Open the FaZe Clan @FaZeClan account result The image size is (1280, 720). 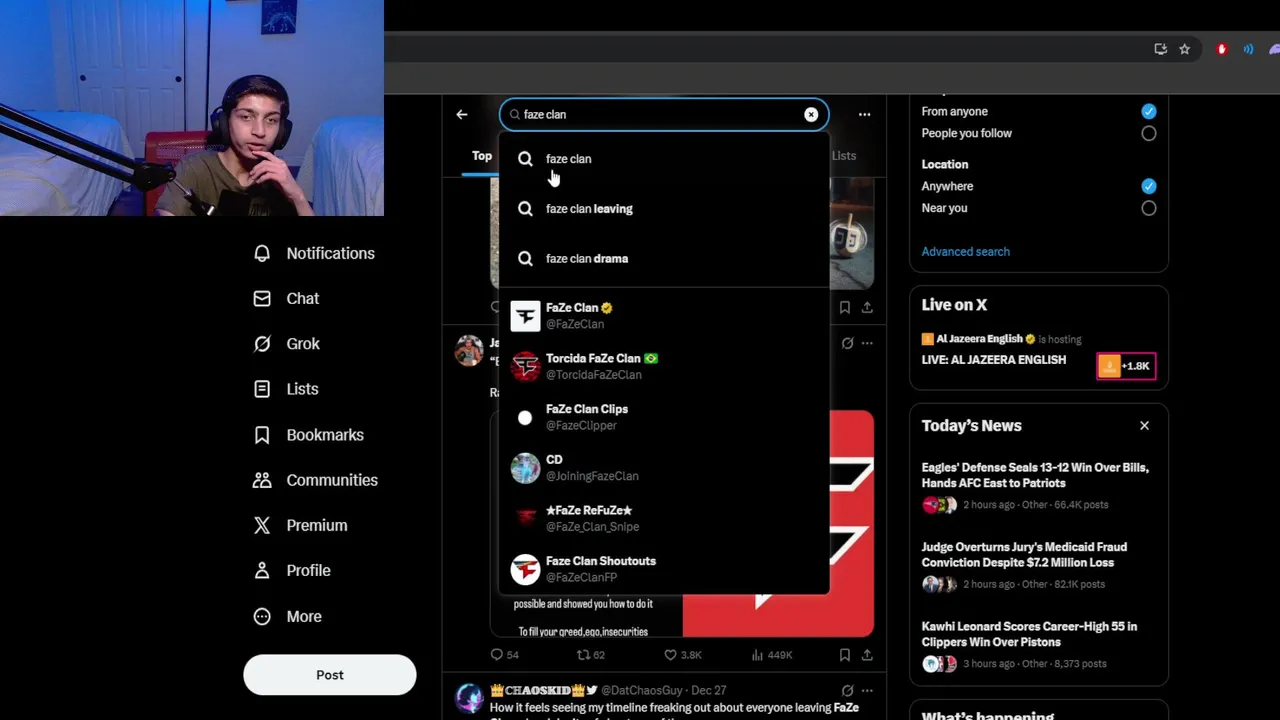click(x=664, y=316)
